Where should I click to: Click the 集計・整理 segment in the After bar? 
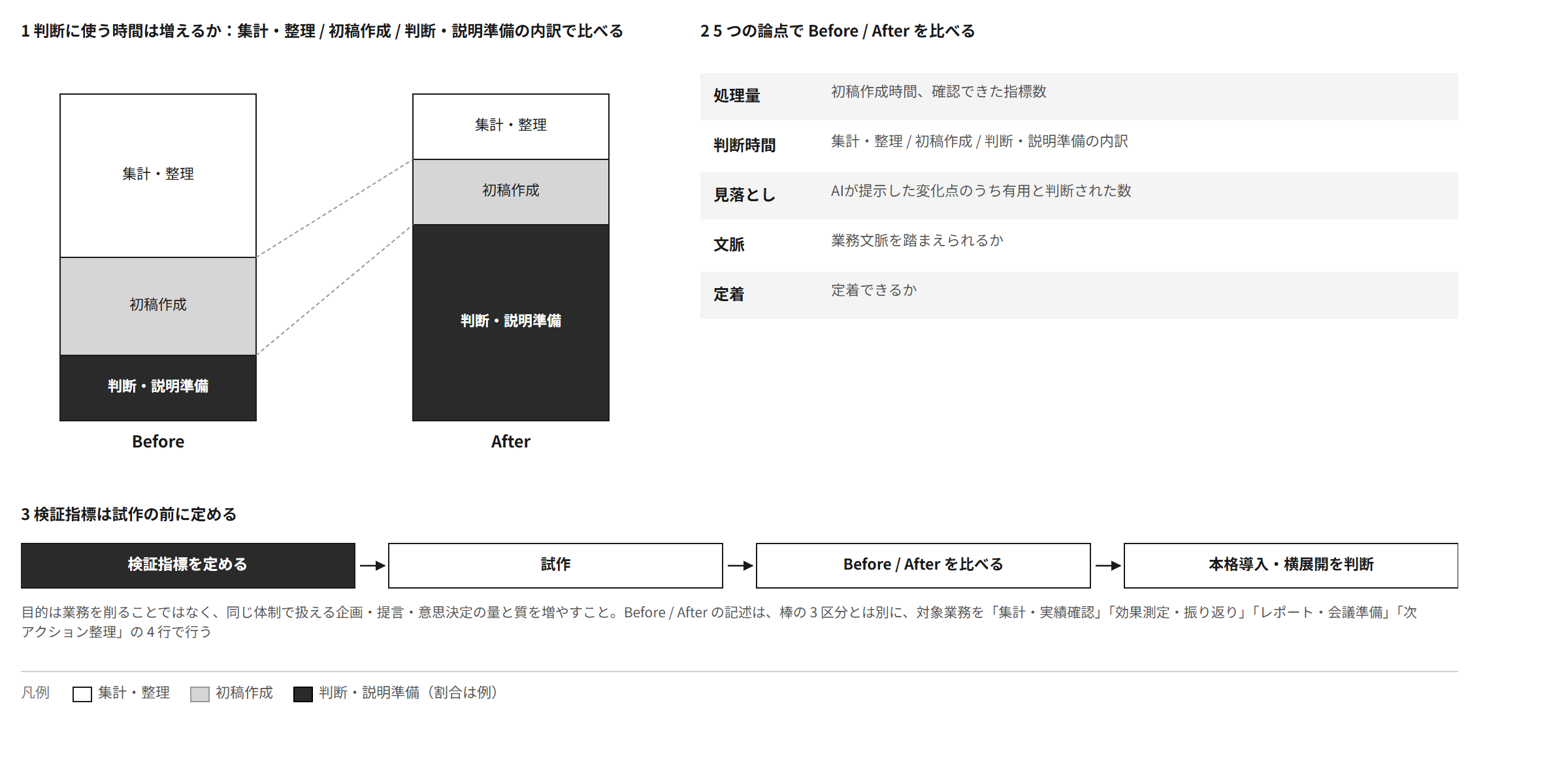click(x=511, y=126)
